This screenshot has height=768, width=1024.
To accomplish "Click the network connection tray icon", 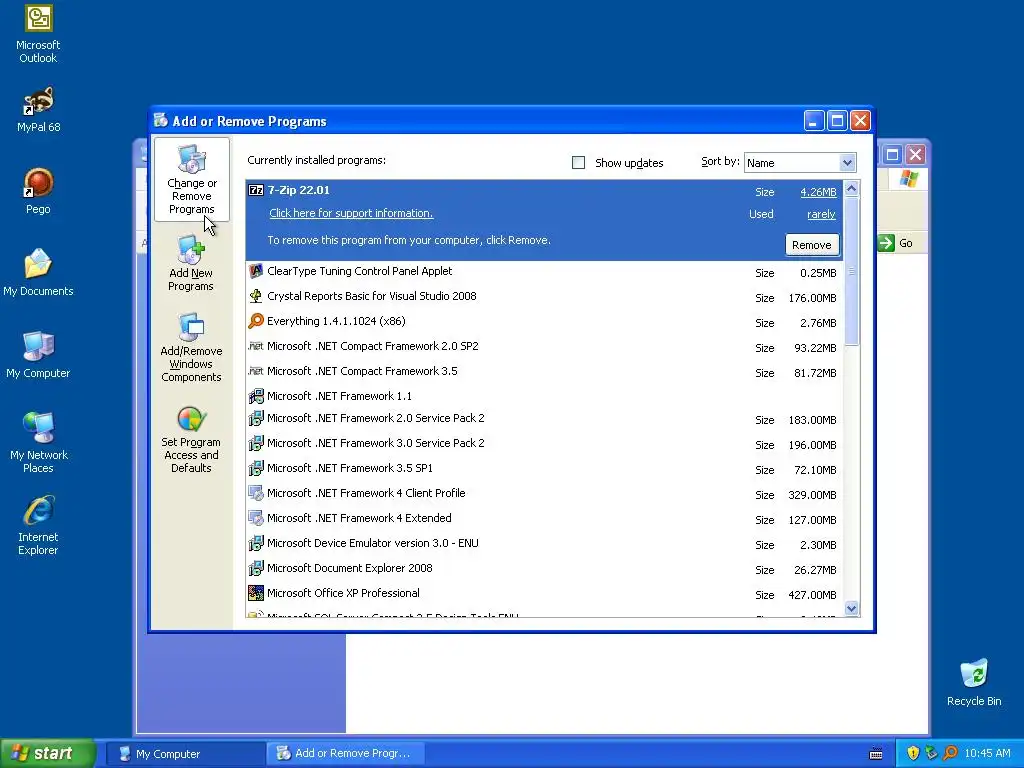I will pyautogui.click(x=931, y=753).
